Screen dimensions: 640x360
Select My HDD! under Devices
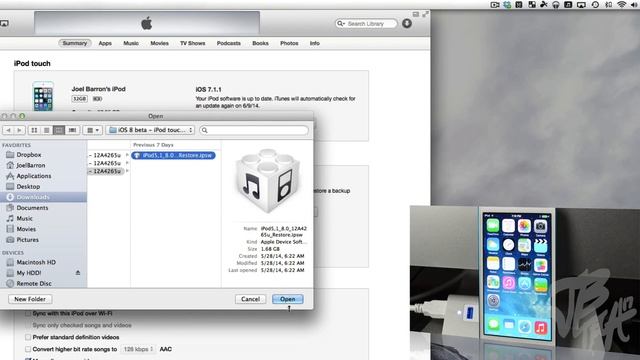tap(29, 273)
